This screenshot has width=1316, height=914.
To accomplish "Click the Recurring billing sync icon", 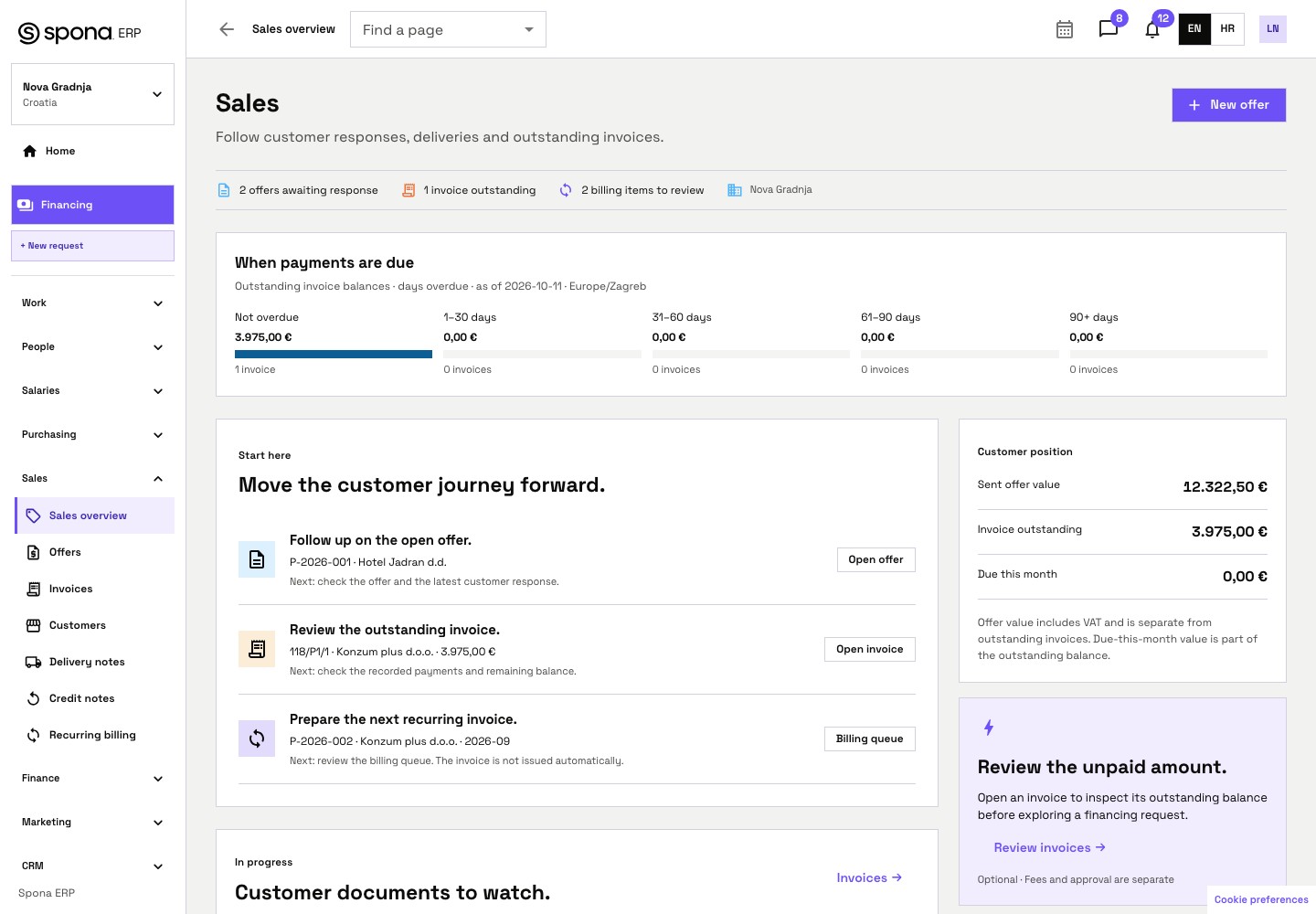I will [34, 735].
